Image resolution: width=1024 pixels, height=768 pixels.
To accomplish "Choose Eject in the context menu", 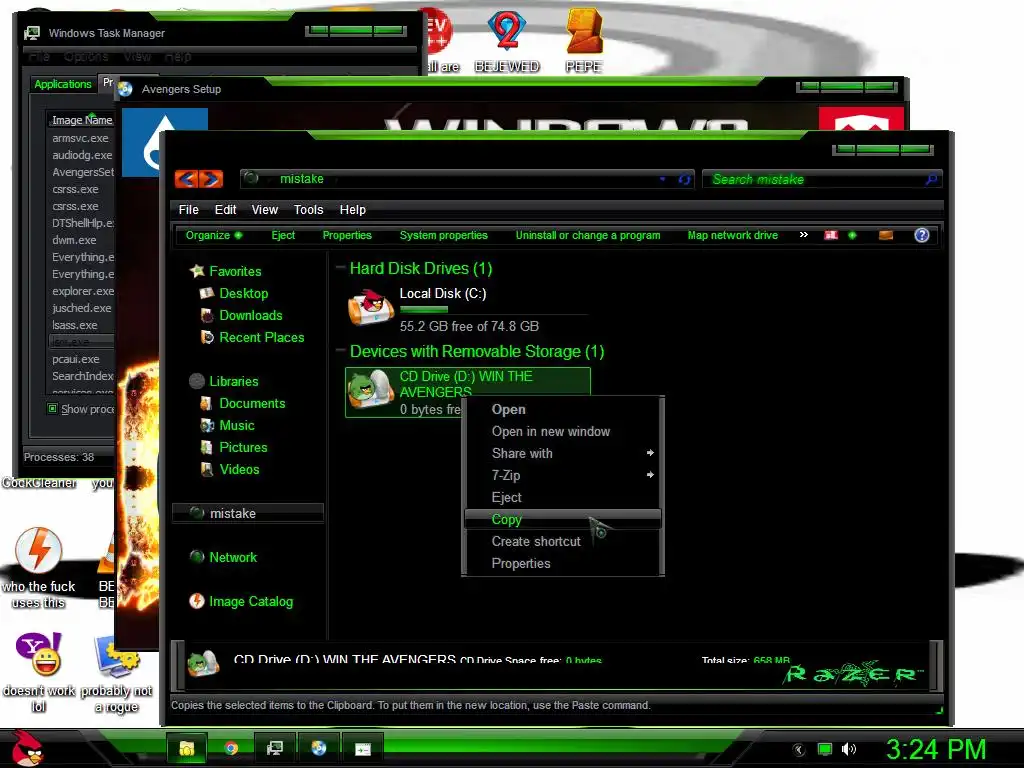I will [x=506, y=498].
